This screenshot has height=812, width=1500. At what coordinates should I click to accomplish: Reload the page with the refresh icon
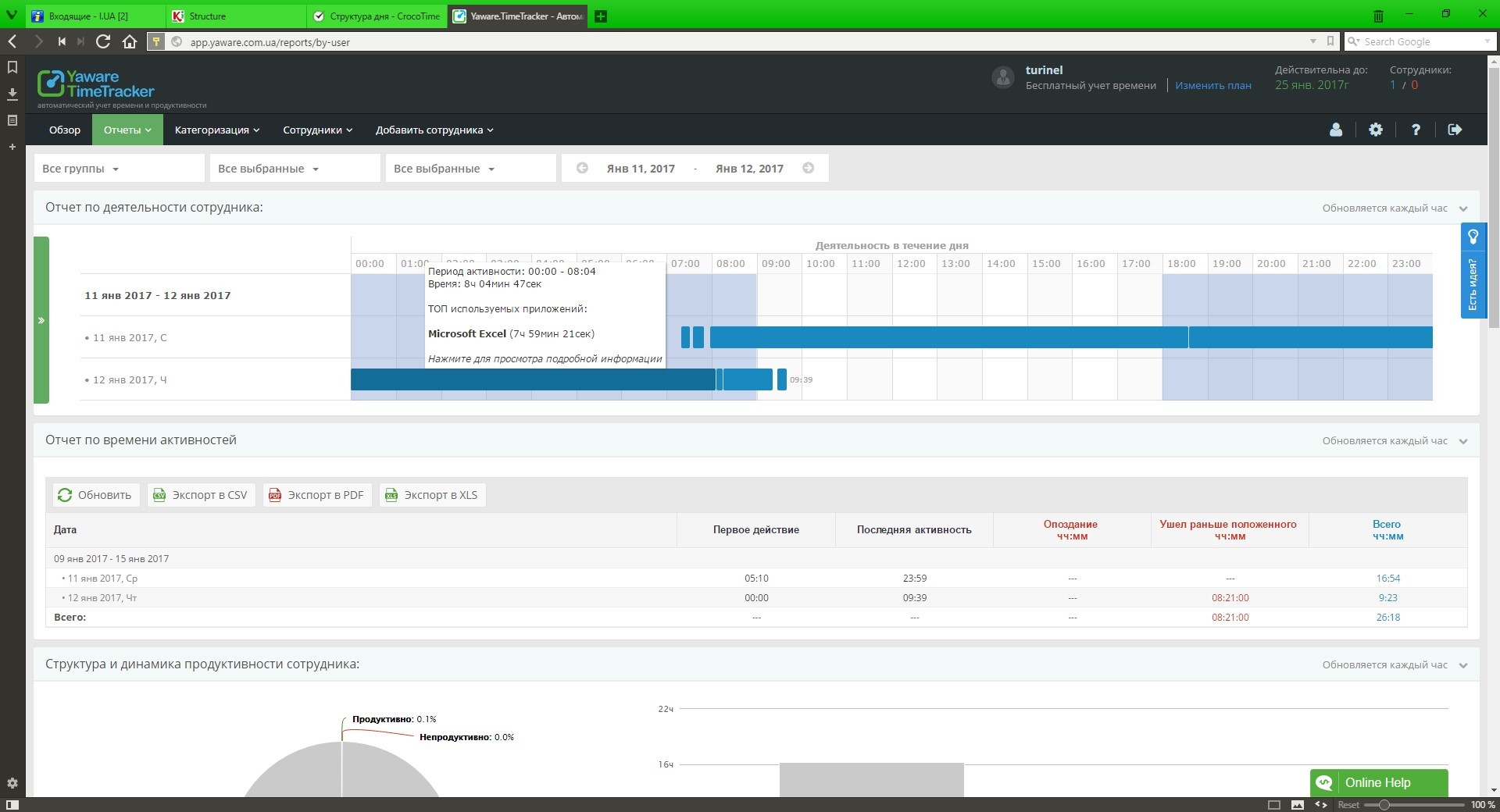tap(102, 41)
